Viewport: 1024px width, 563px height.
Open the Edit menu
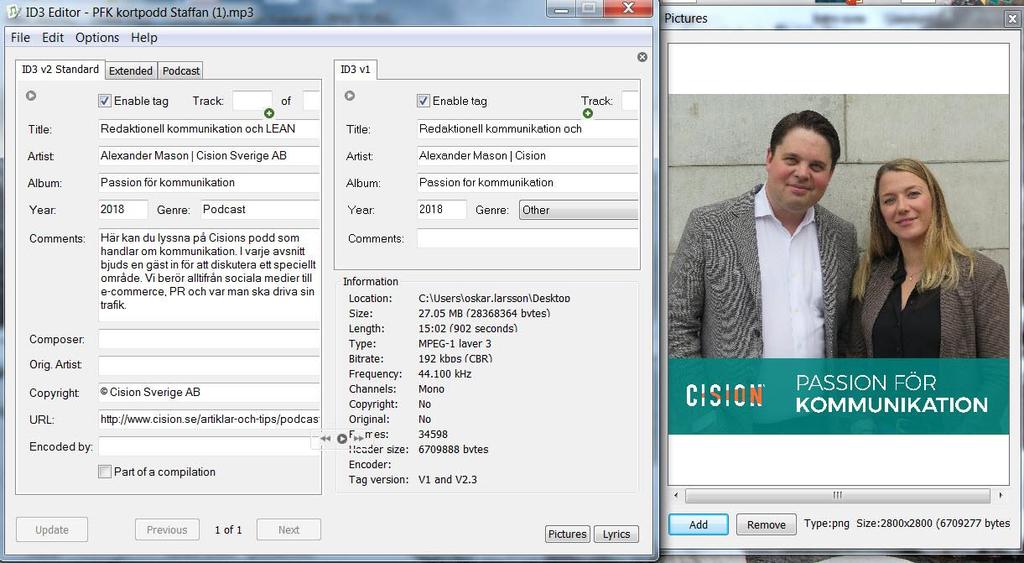tap(53, 37)
